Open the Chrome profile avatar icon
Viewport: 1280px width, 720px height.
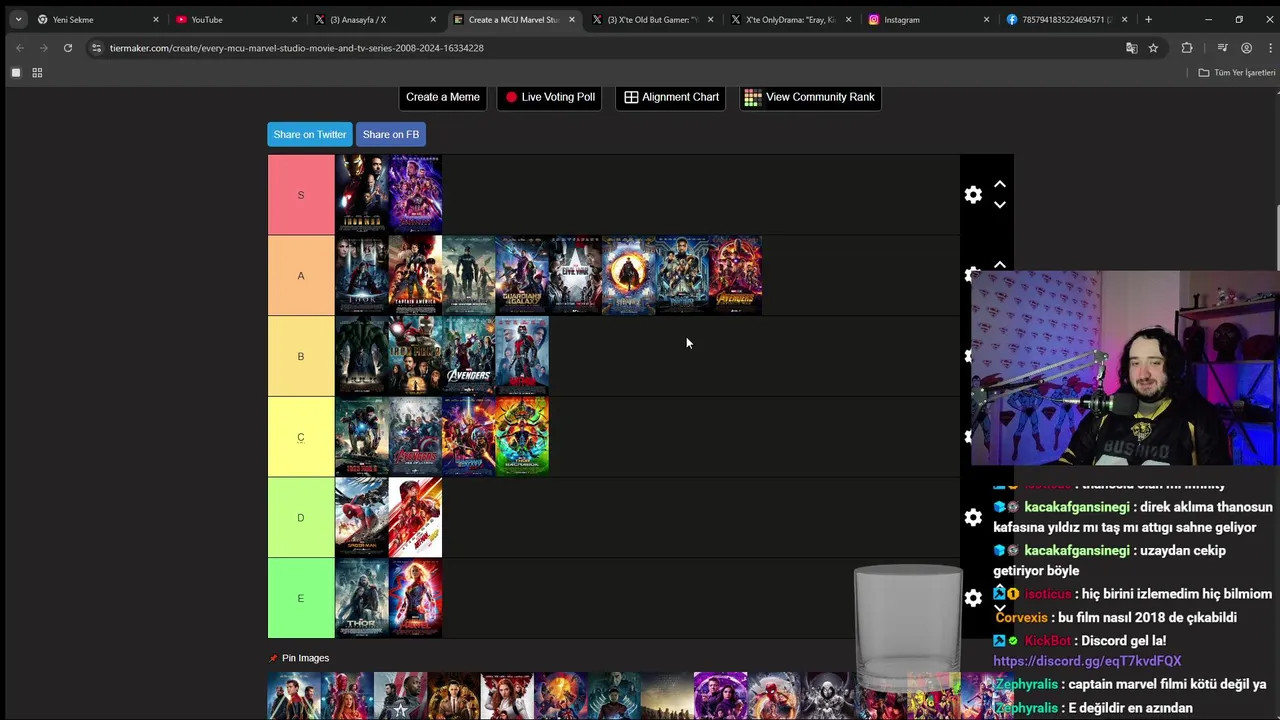(1246, 48)
